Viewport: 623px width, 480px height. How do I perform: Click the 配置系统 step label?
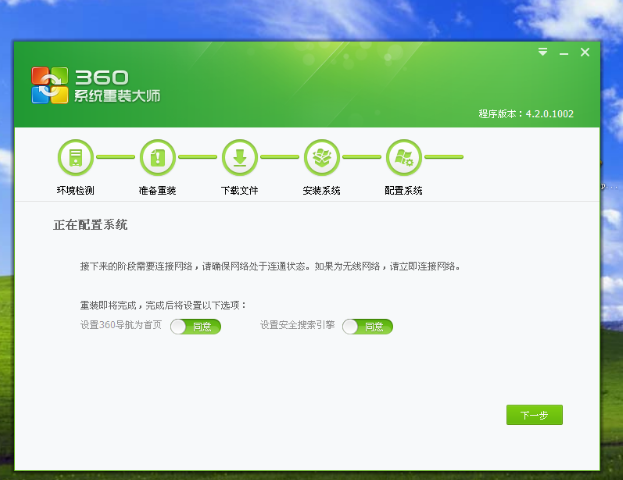tap(403, 191)
